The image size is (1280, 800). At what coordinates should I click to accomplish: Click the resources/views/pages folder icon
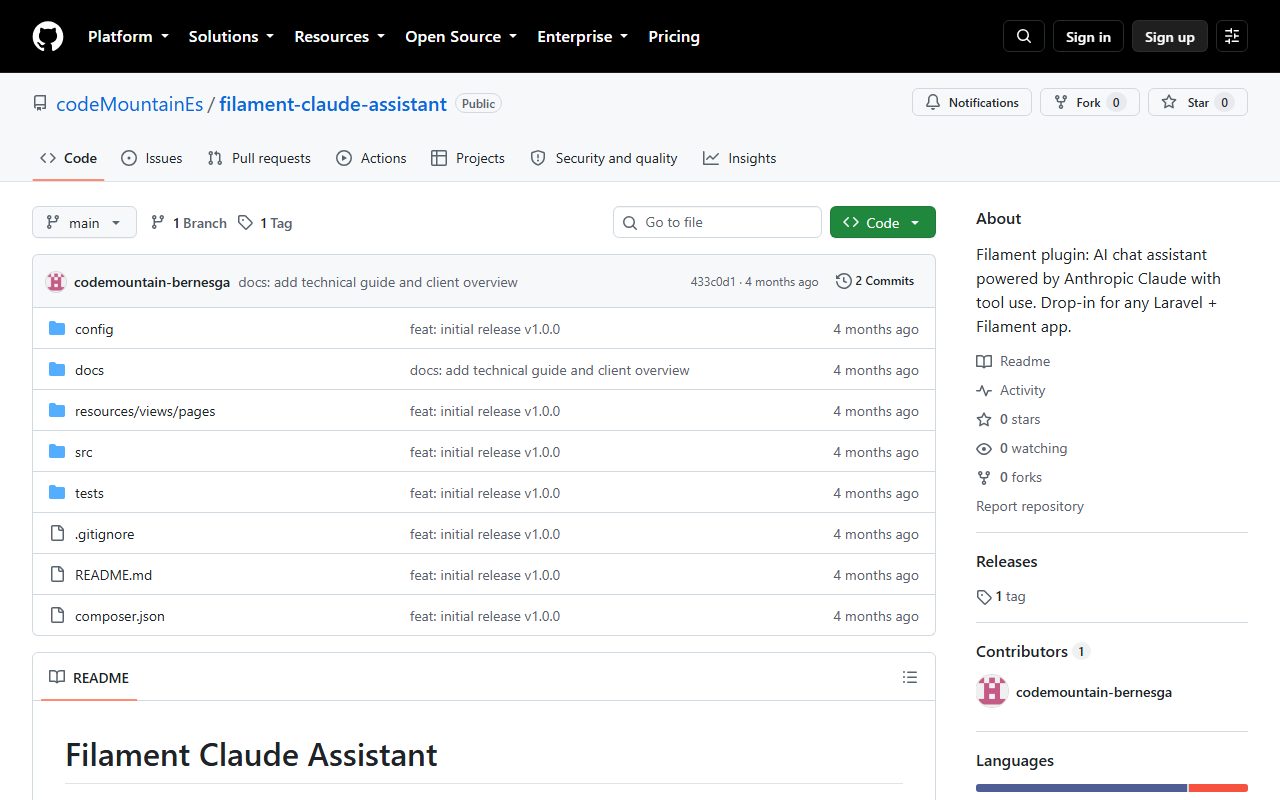click(57, 411)
